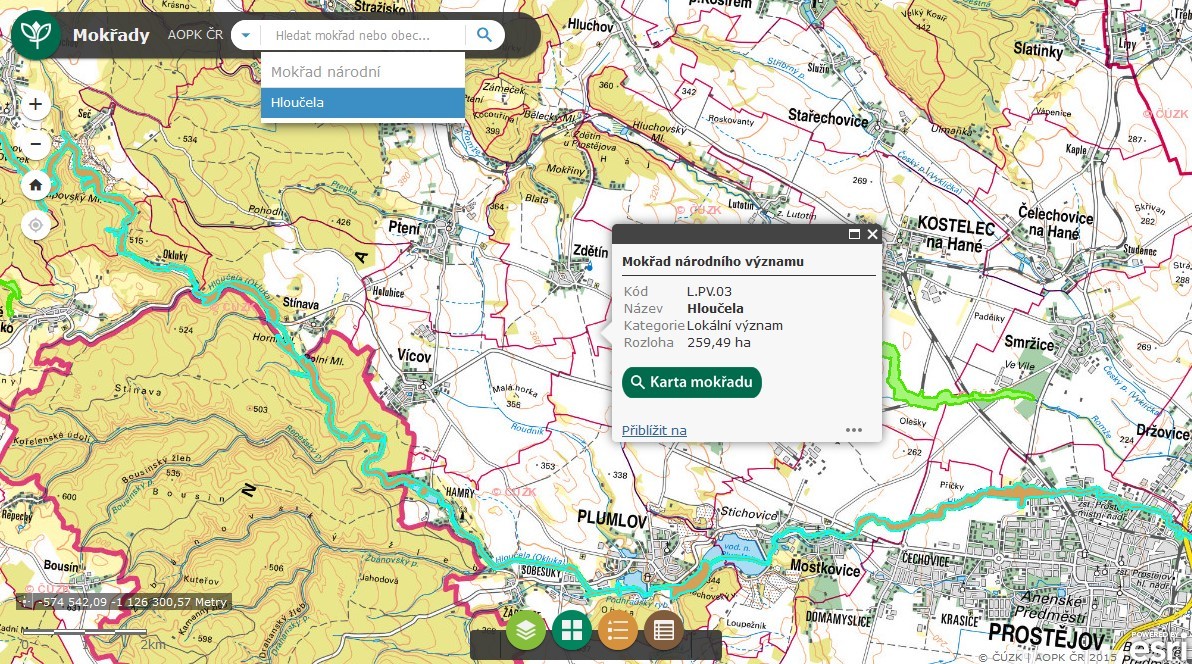Open the search type dropdown arrow

point(246,35)
